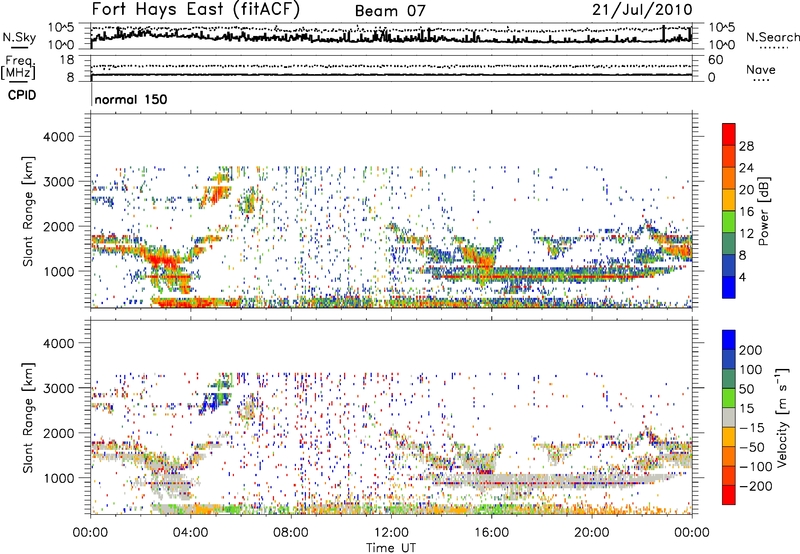The height and width of the screenshot is (554, 800).
Task: Click the "N.Search" legend label
Action: [x=773, y=37]
